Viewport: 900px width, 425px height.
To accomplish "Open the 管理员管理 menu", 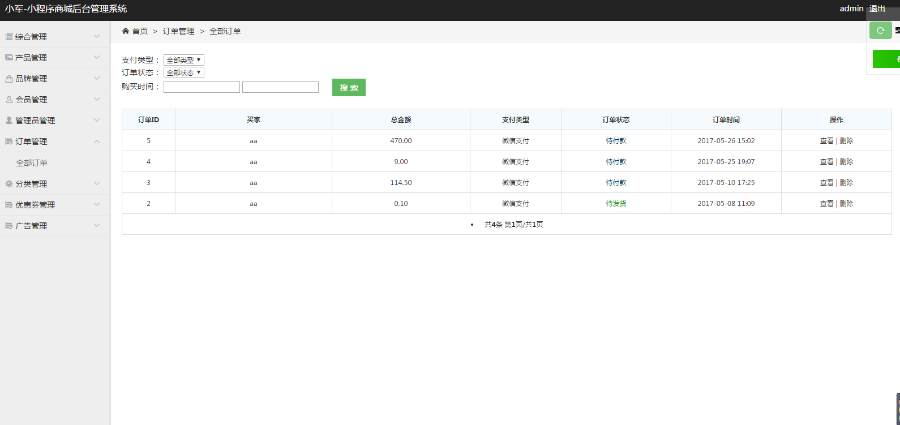I will coord(55,121).
